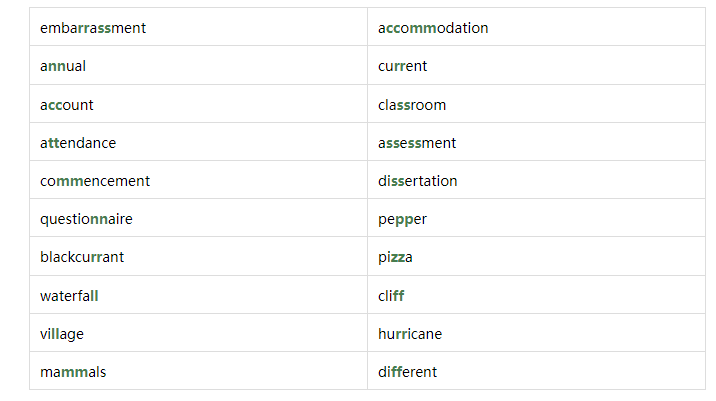
Task: Select the assessment cell
Action: click(537, 142)
